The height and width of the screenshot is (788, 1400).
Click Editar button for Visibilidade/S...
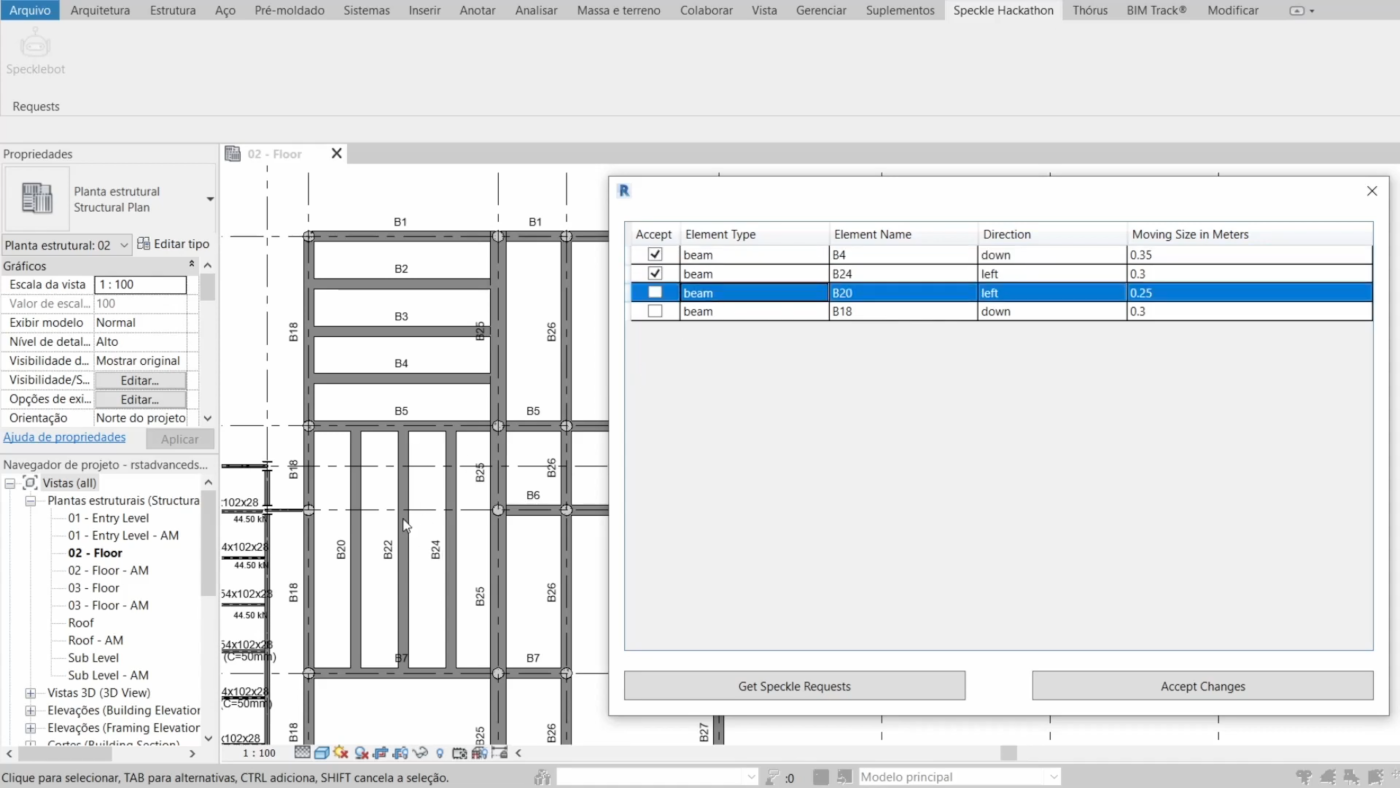[x=140, y=380]
